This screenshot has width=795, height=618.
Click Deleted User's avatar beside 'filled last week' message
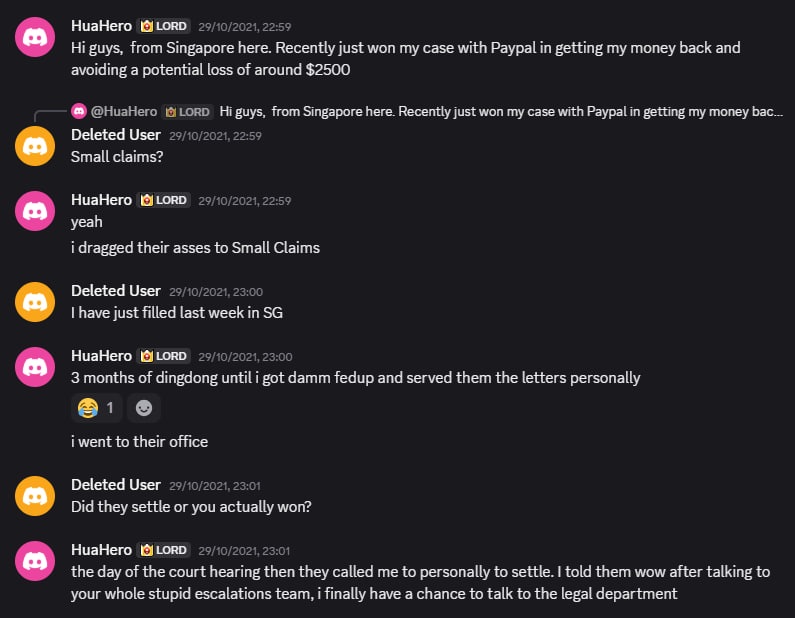tap(35, 302)
